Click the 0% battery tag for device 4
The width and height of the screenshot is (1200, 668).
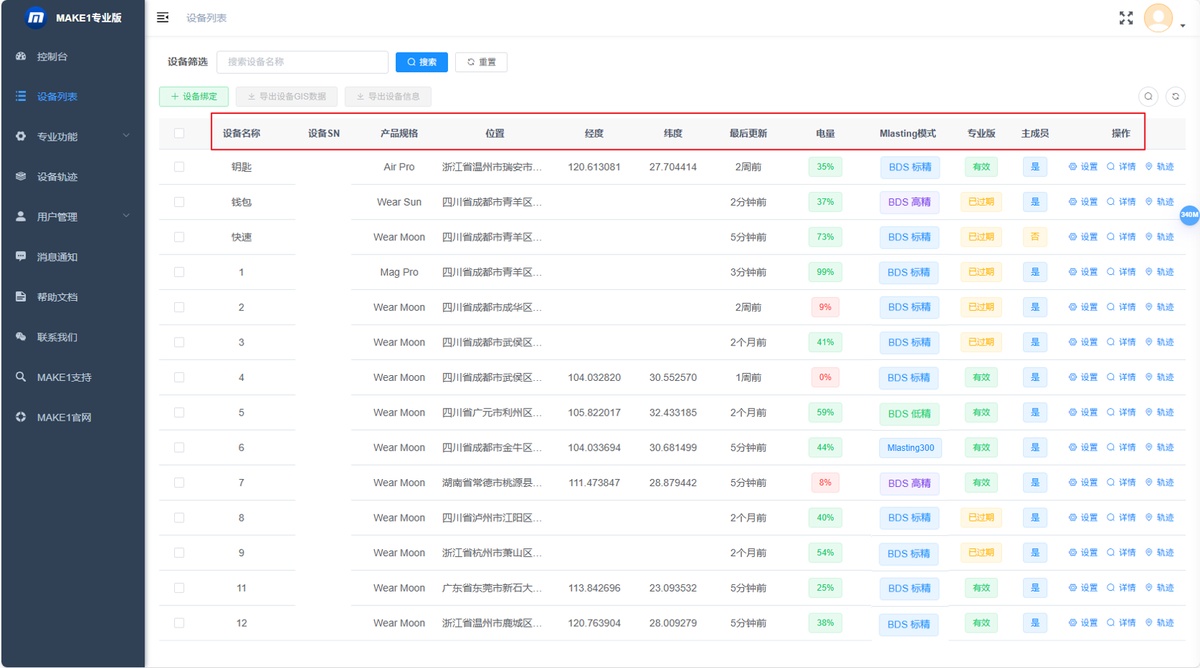tap(825, 377)
